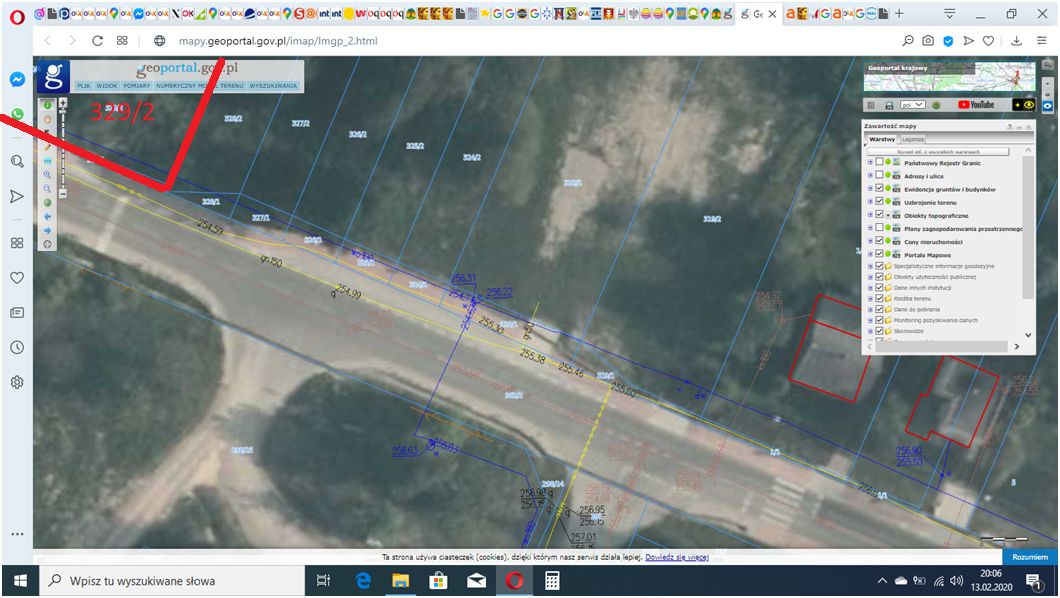This screenshot has width=1060, height=598.
Task: Open history clock in Opera sidebar
Action: [17, 347]
